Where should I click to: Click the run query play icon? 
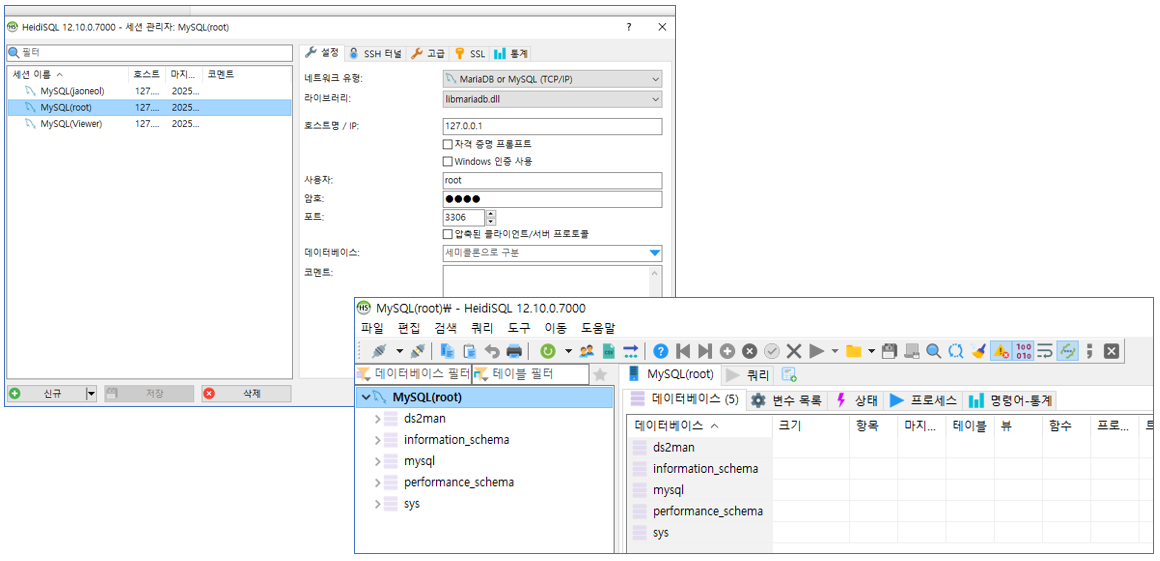(817, 351)
